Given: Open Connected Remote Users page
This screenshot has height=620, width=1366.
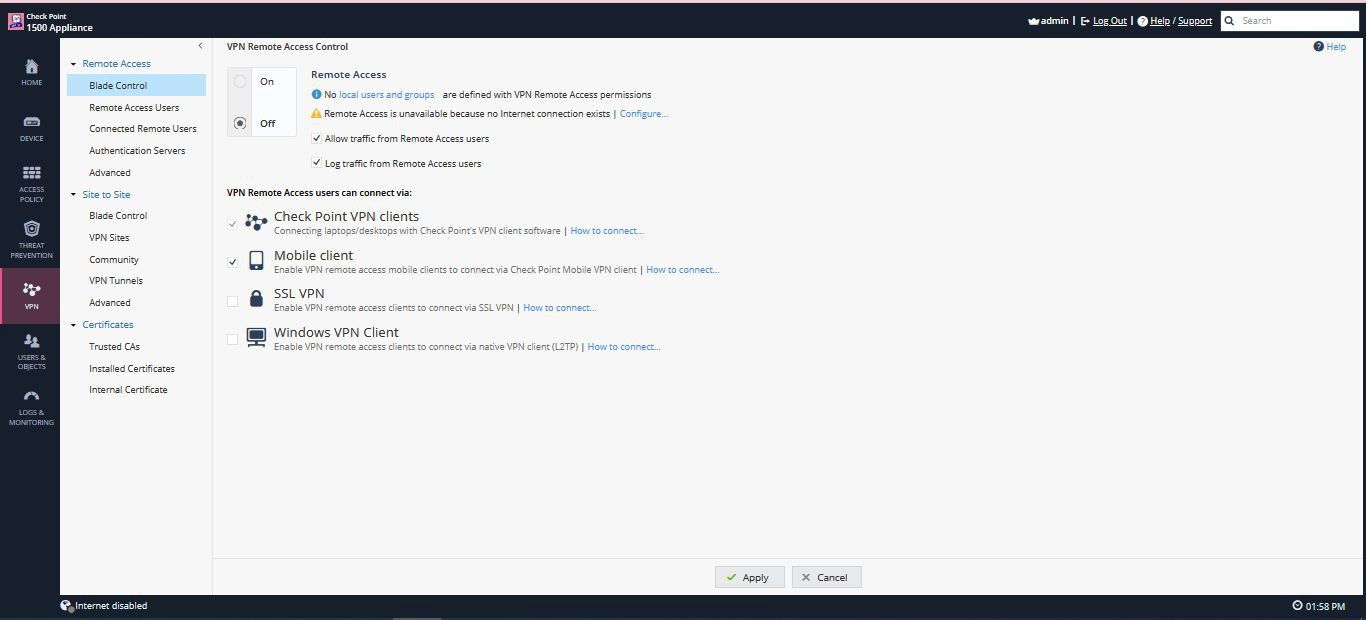Looking at the screenshot, I should (x=143, y=128).
